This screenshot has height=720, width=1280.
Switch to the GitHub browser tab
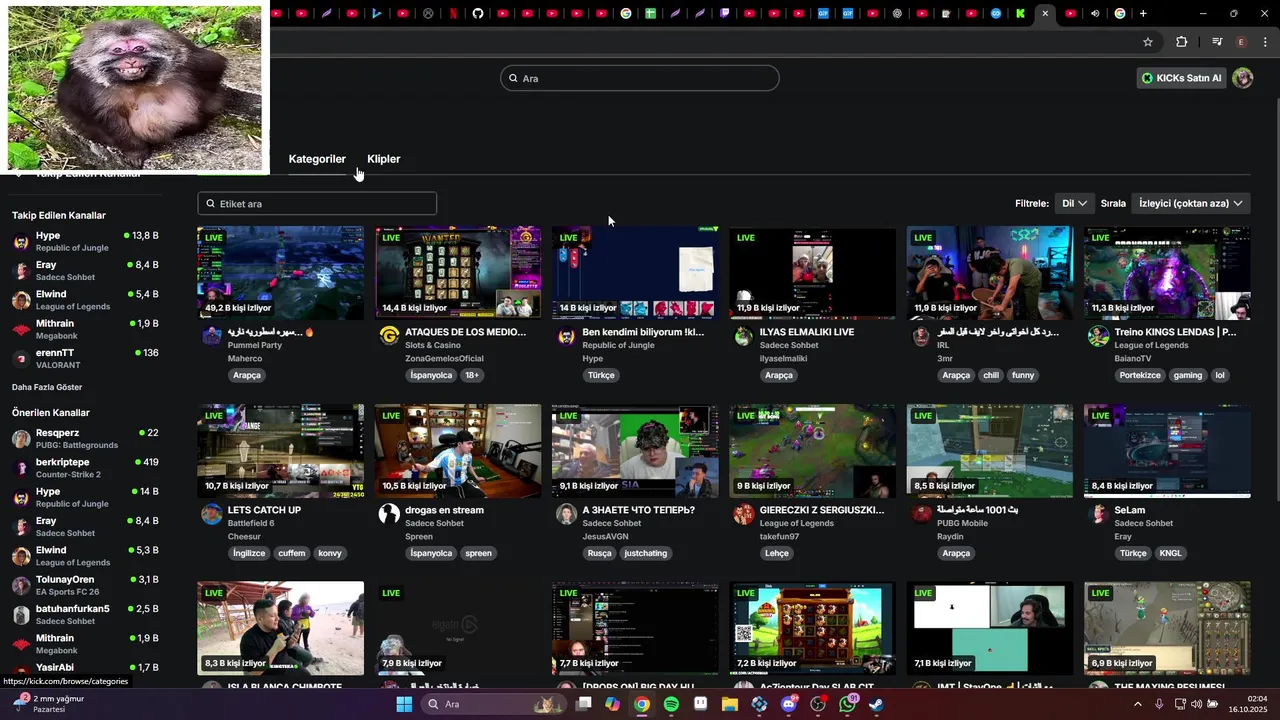[478, 14]
